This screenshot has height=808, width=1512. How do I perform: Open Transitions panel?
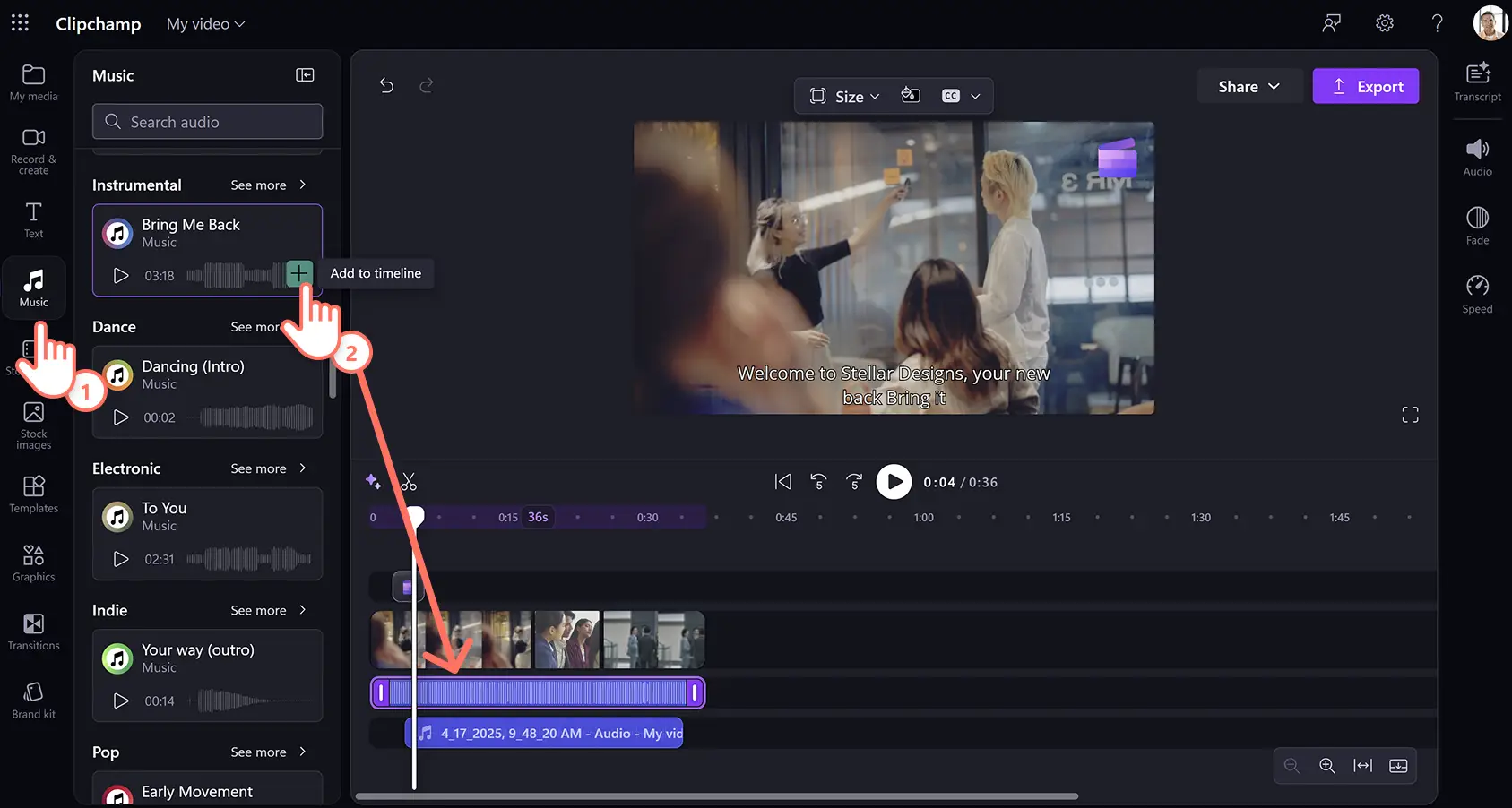tap(34, 632)
